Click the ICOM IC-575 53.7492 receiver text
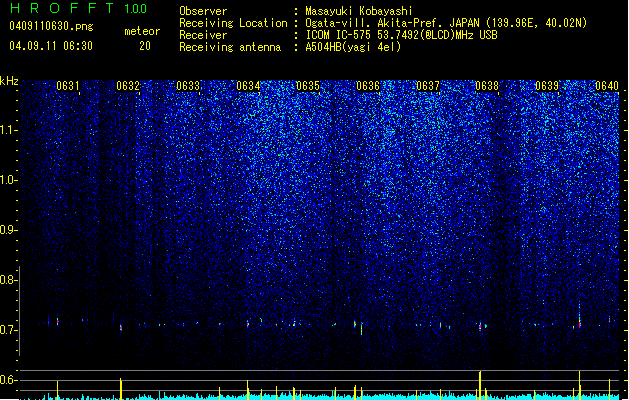The width and height of the screenshot is (629, 400). click(x=401, y=35)
